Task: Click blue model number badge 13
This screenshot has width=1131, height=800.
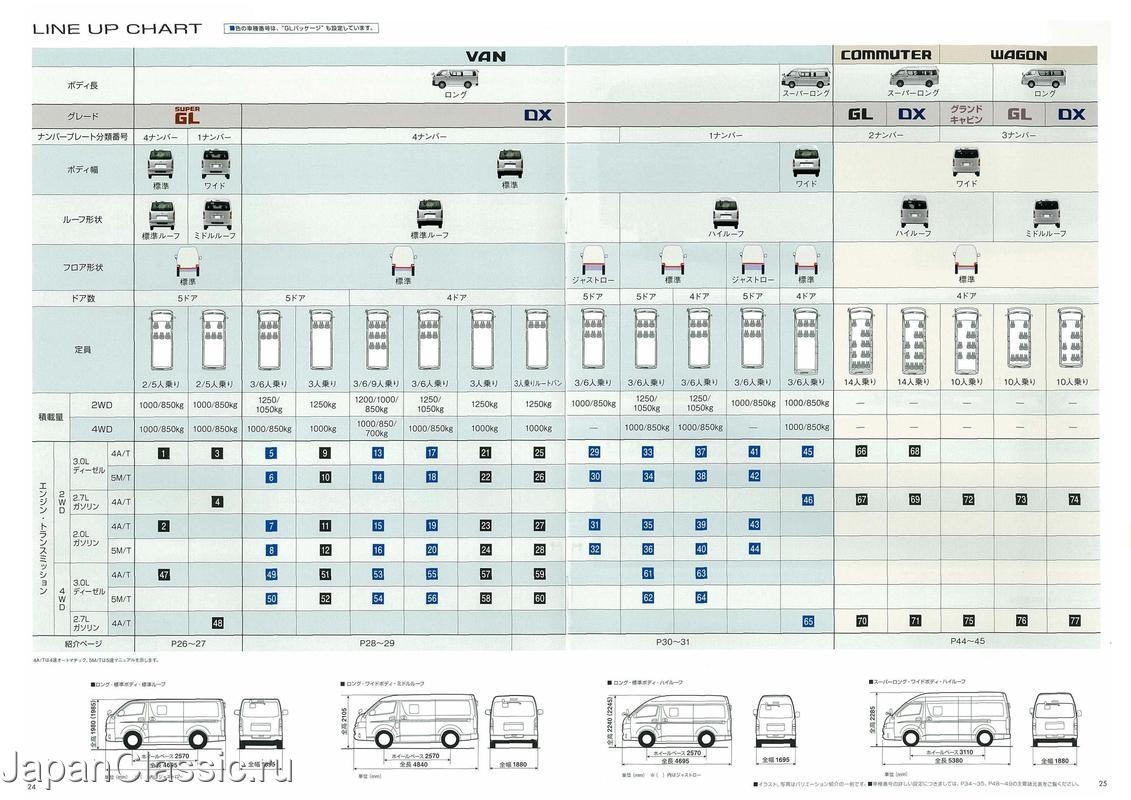Action: pyautogui.click(x=377, y=453)
